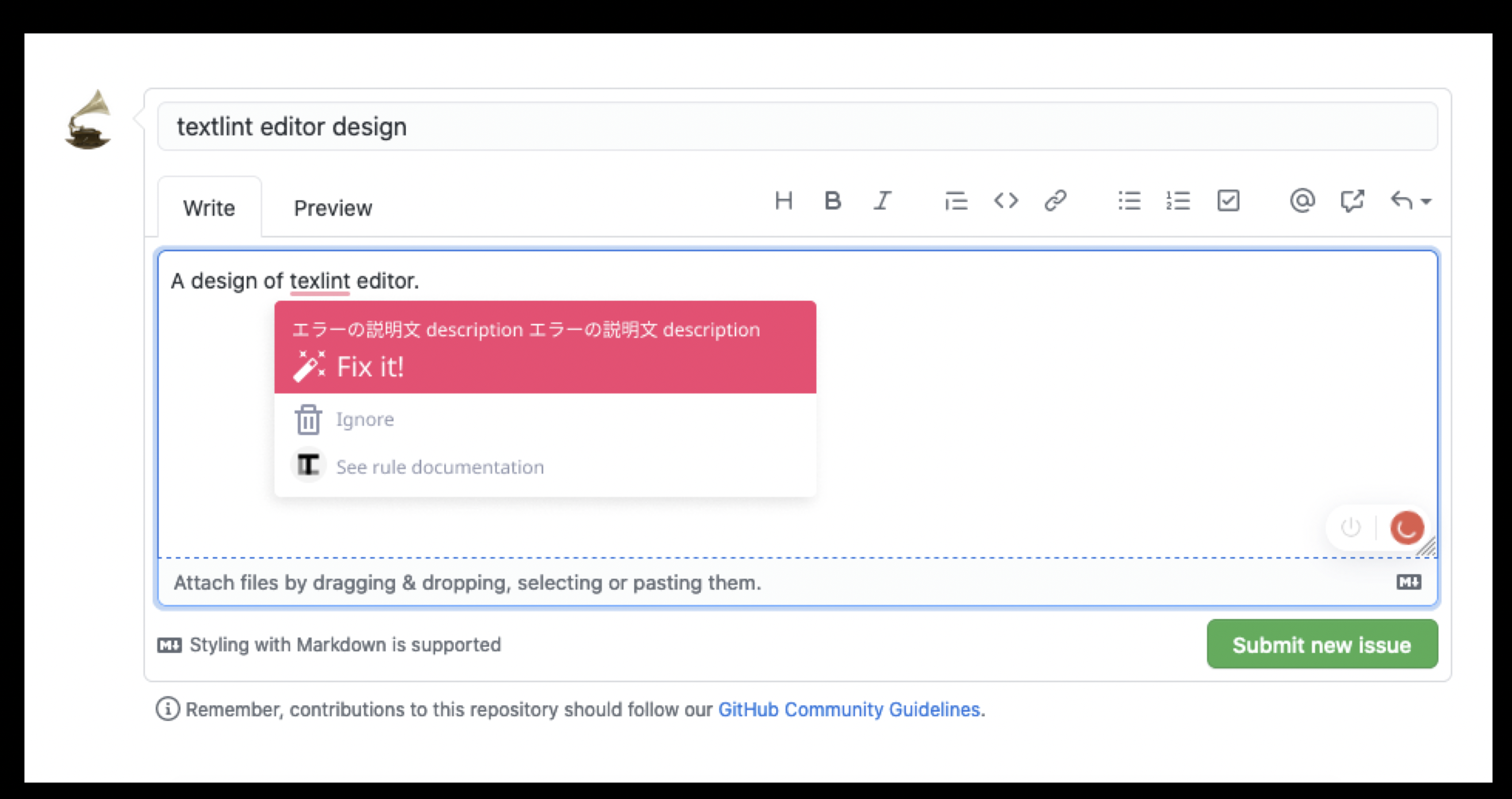Screen dimensions: 1512x799
Task: Mention a user with the @ icon
Action: [1302, 201]
